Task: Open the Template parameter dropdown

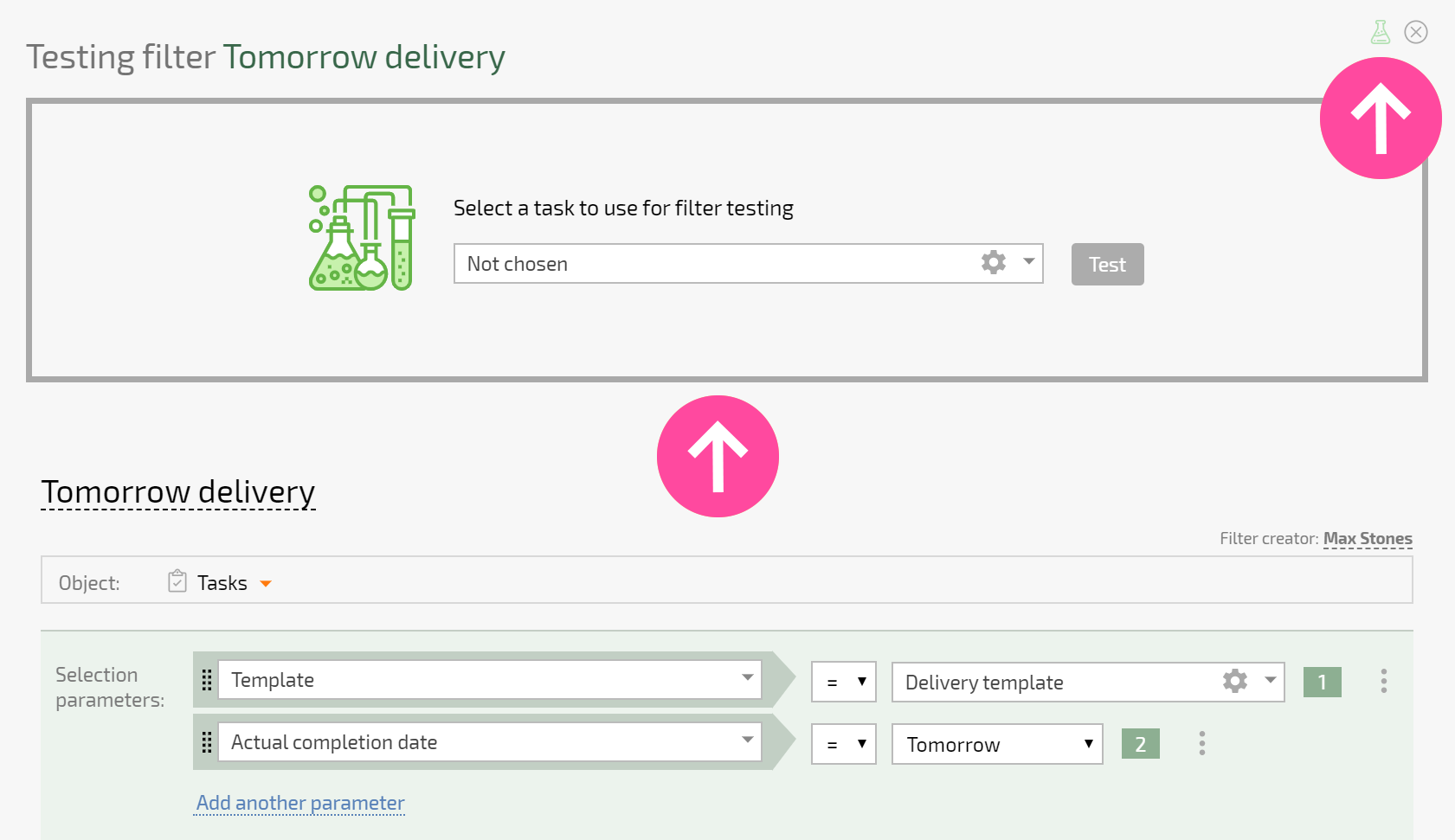Action: click(490, 680)
